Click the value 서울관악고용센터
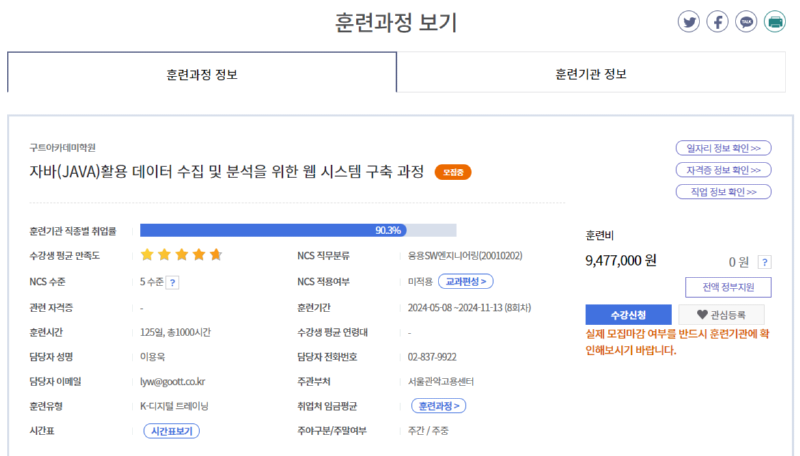 pos(441,382)
